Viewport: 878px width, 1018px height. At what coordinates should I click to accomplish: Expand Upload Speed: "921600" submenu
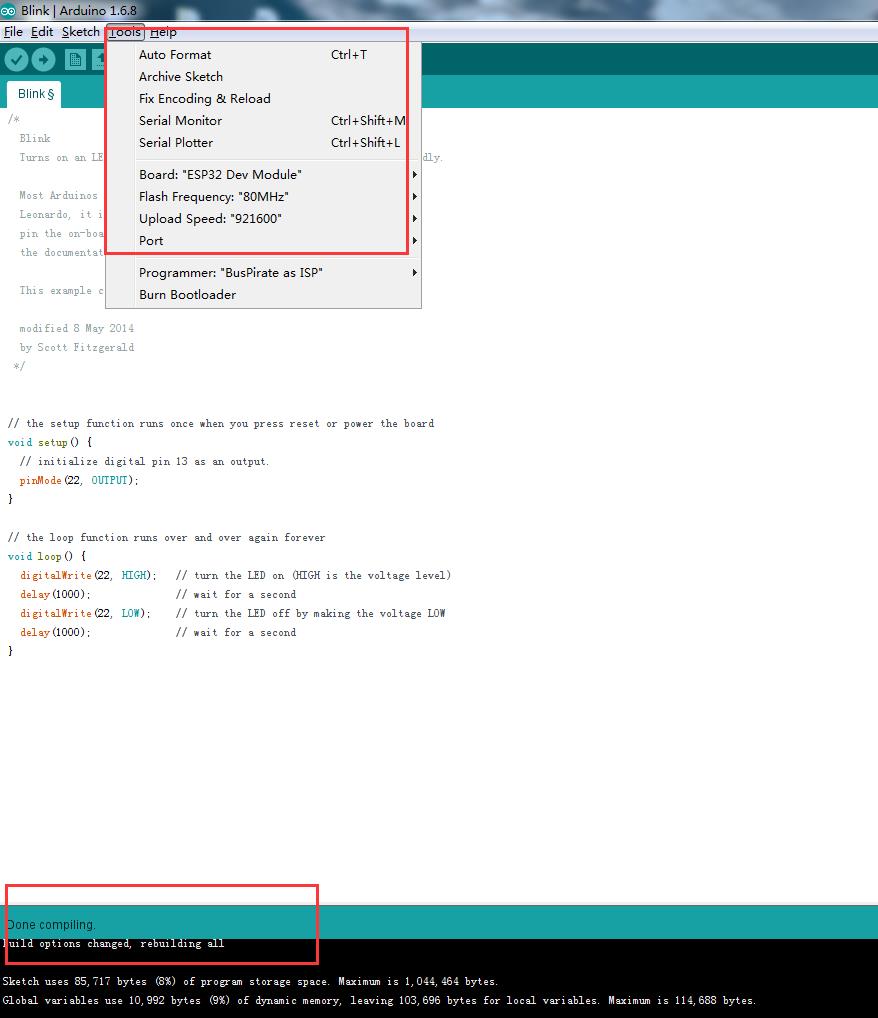point(263,219)
